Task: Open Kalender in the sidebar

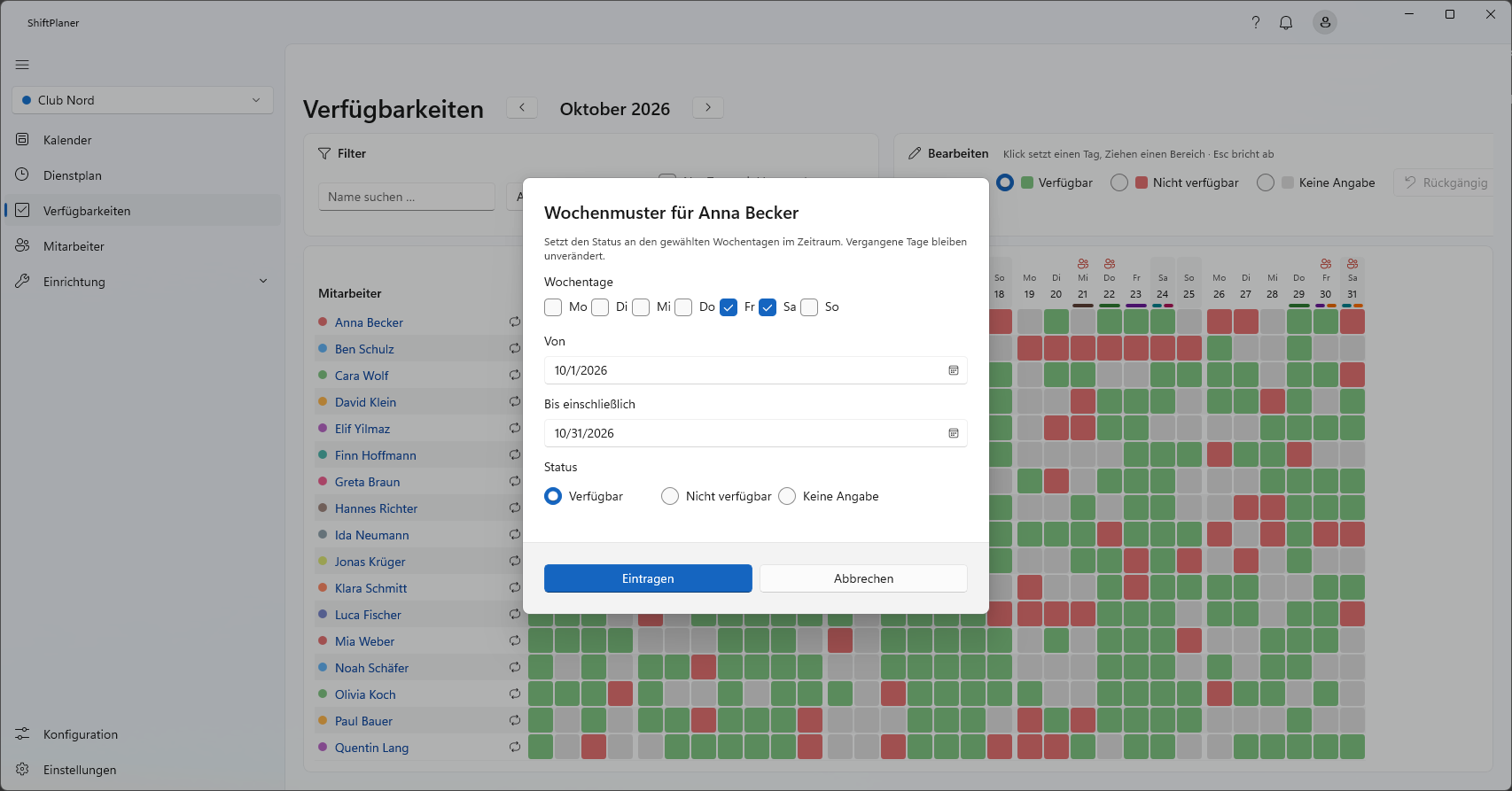Action: 143,140
